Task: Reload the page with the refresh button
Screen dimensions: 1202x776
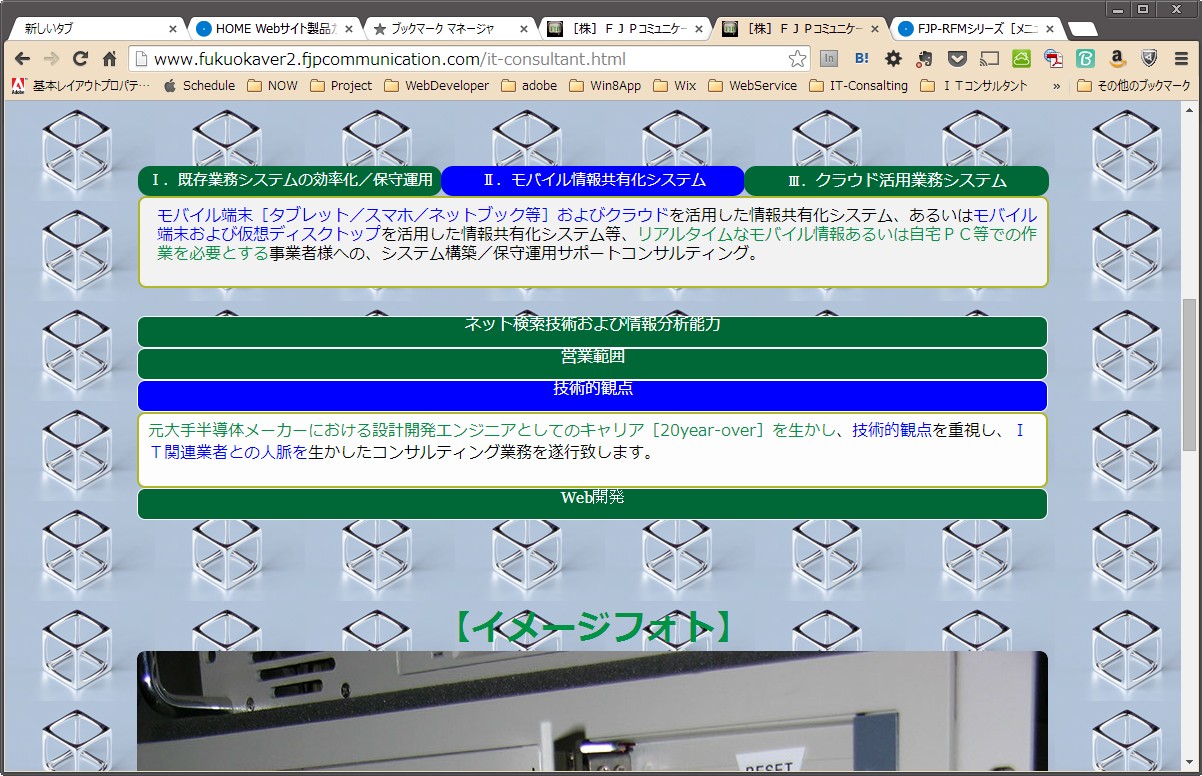Action: tap(81, 59)
